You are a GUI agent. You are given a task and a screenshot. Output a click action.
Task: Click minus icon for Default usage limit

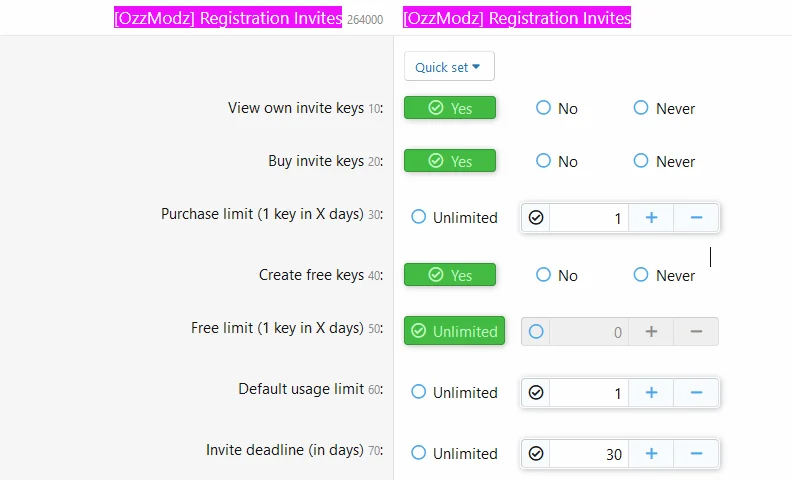[x=696, y=392]
